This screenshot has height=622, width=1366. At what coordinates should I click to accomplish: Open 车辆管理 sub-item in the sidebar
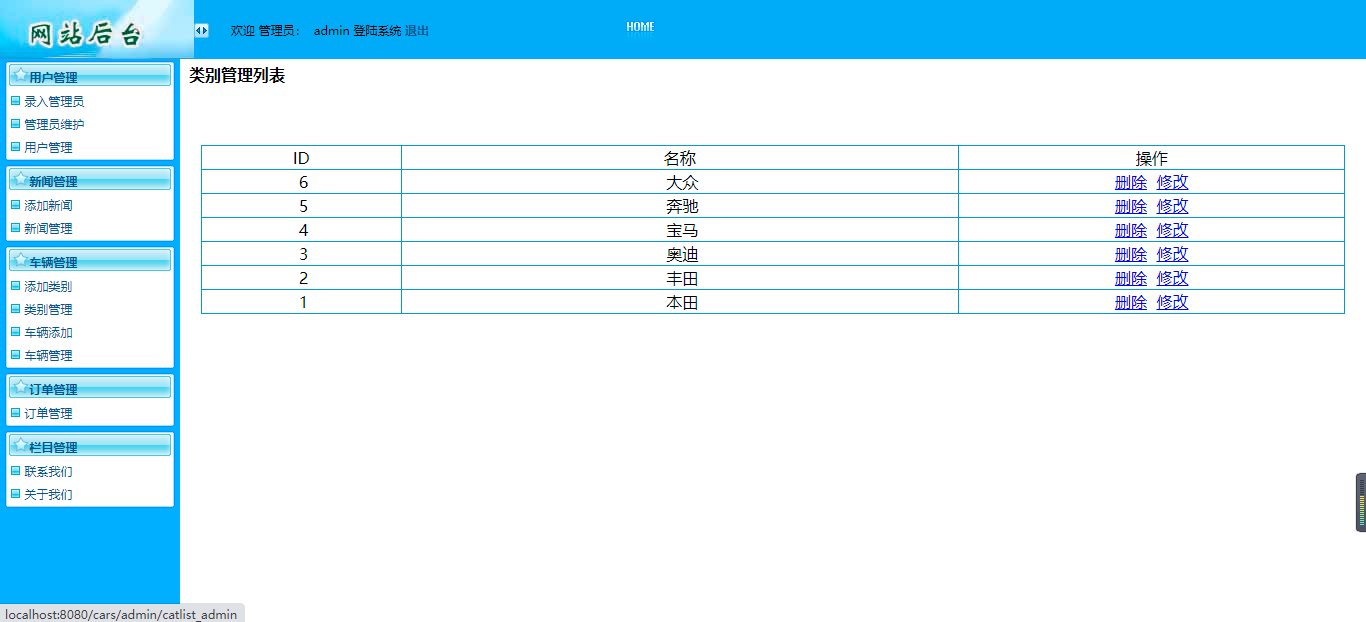click(48, 356)
